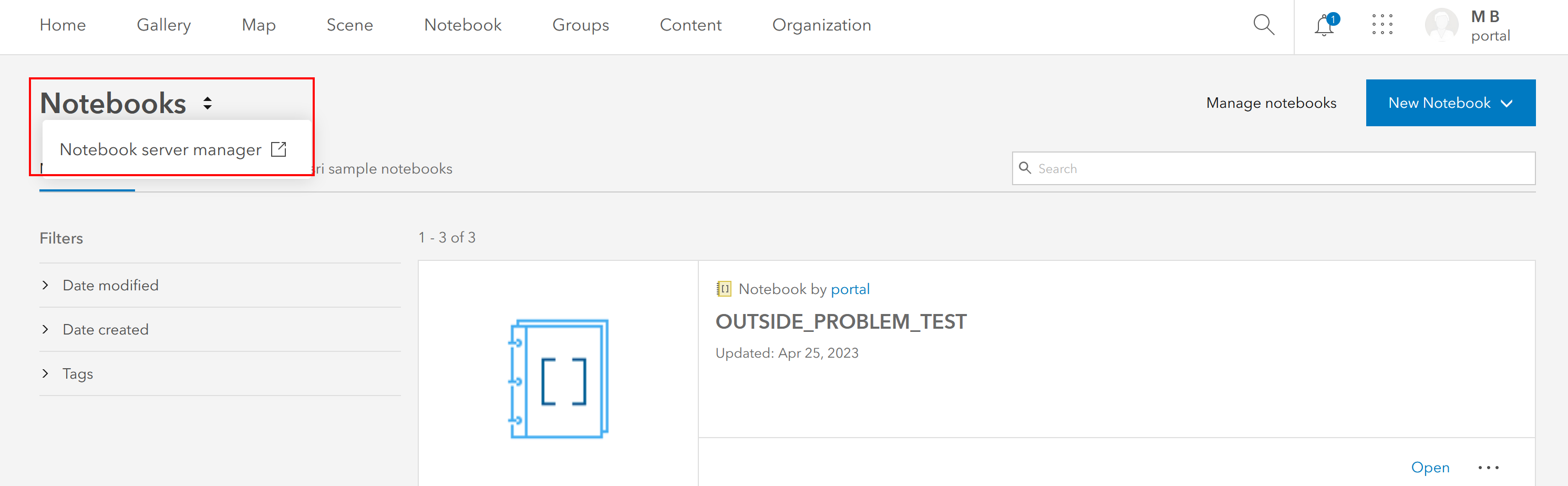This screenshot has height=486, width=1568.
Task: Click the Notebooks title switcher arrows
Action: pyautogui.click(x=208, y=104)
